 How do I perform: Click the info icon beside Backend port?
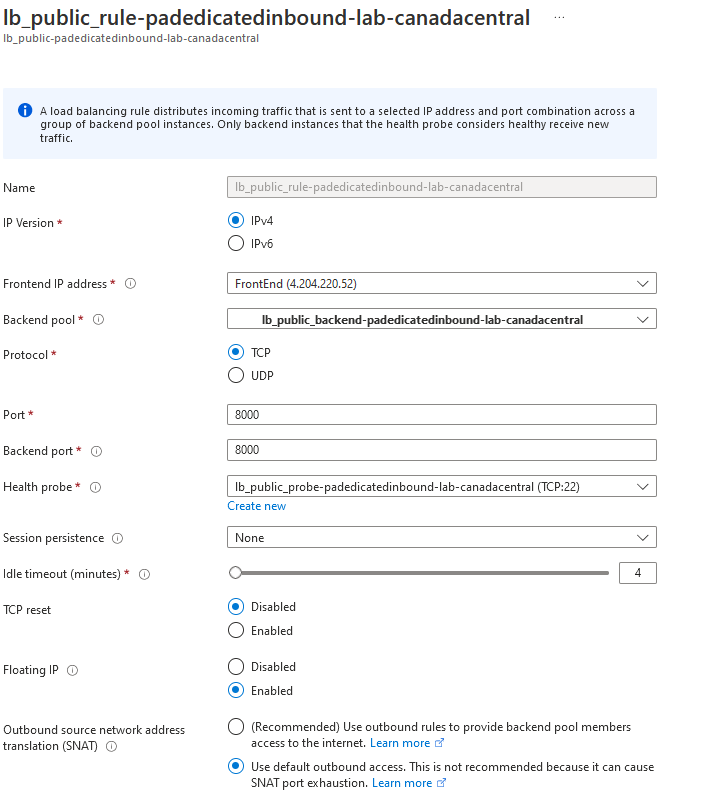tap(95, 451)
